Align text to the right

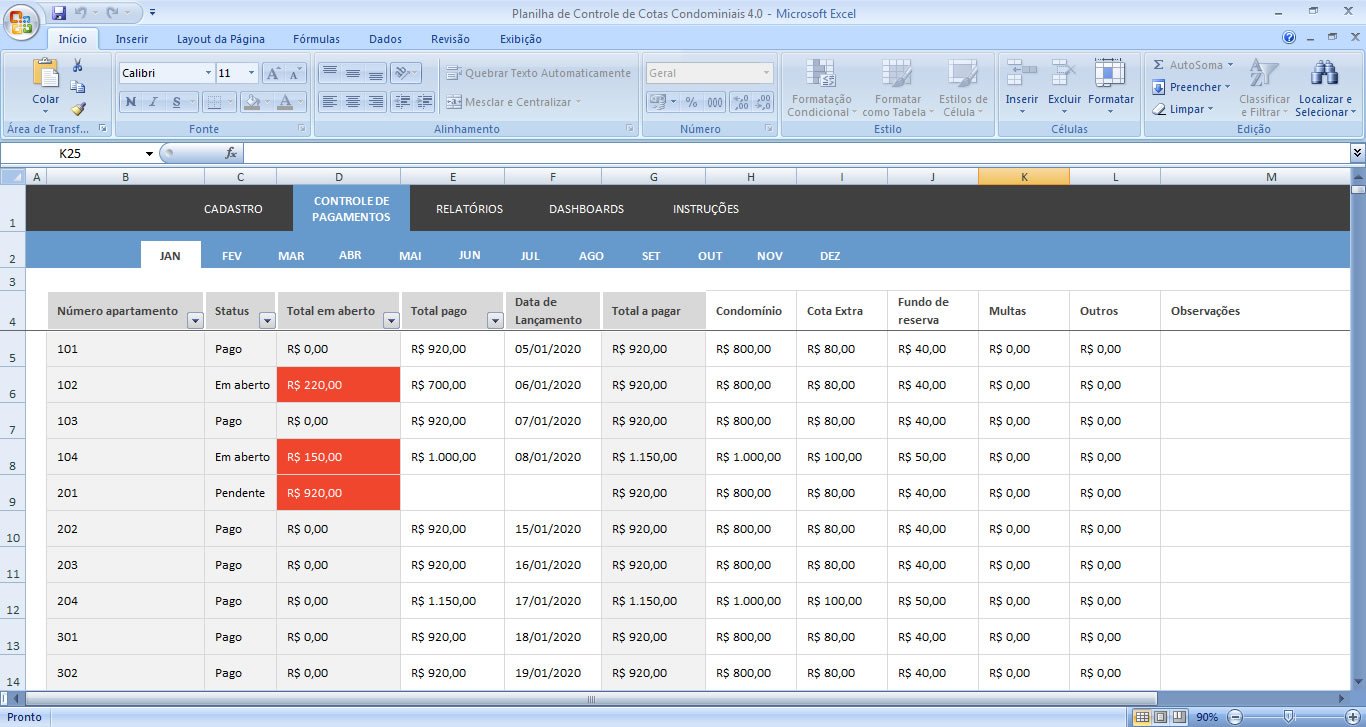tap(376, 102)
